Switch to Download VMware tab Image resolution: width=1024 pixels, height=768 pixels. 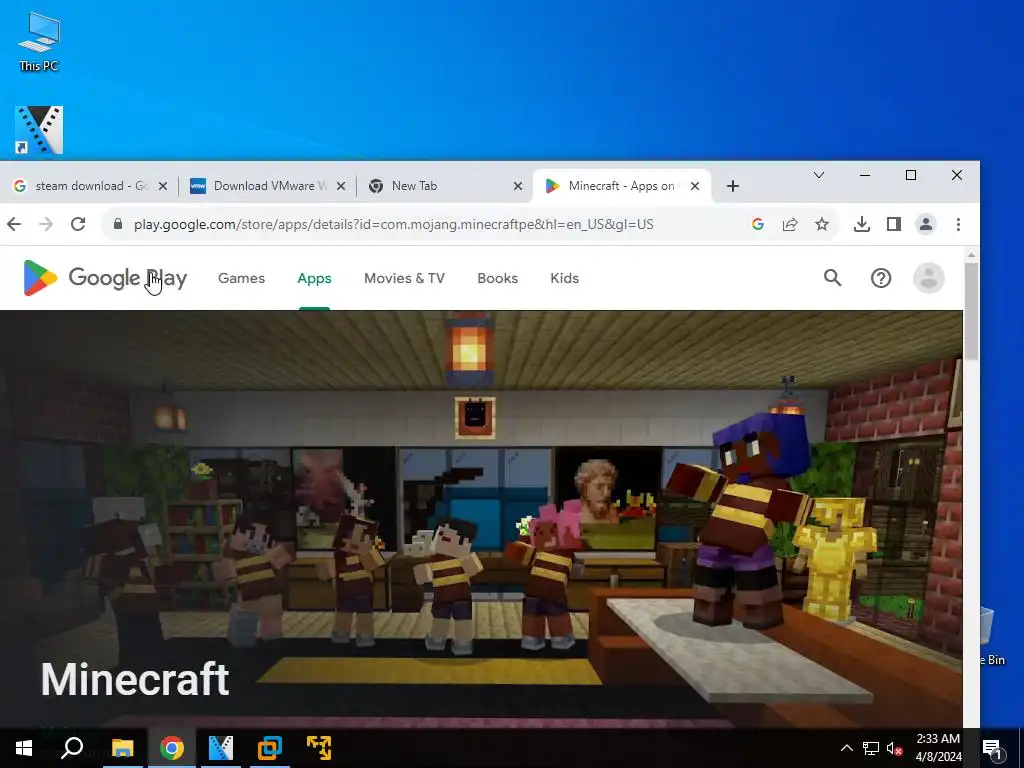tap(268, 186)
